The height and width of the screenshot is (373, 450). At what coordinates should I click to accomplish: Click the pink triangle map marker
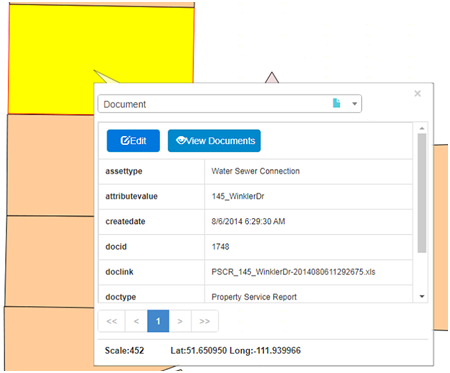pos(272,78)
